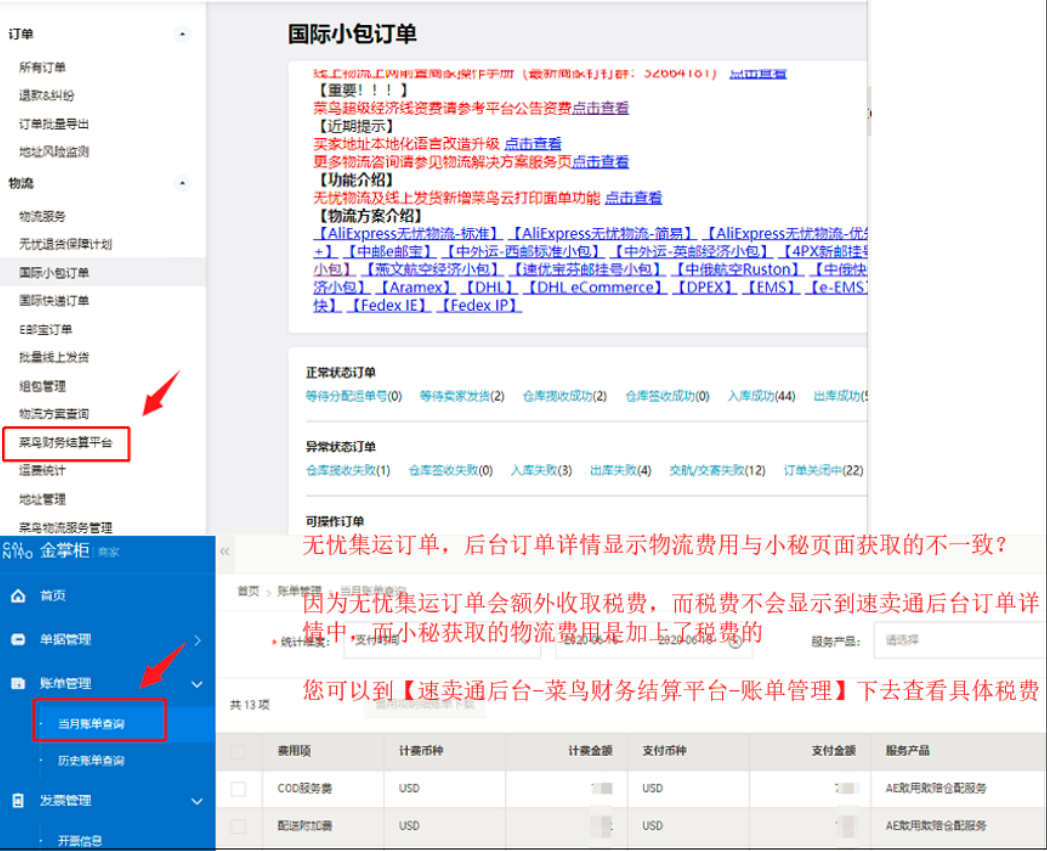The width and height of the screenshot is (1047, 851).
Task: Open 退款&纠纷 menu item
Action: [47, 96]
